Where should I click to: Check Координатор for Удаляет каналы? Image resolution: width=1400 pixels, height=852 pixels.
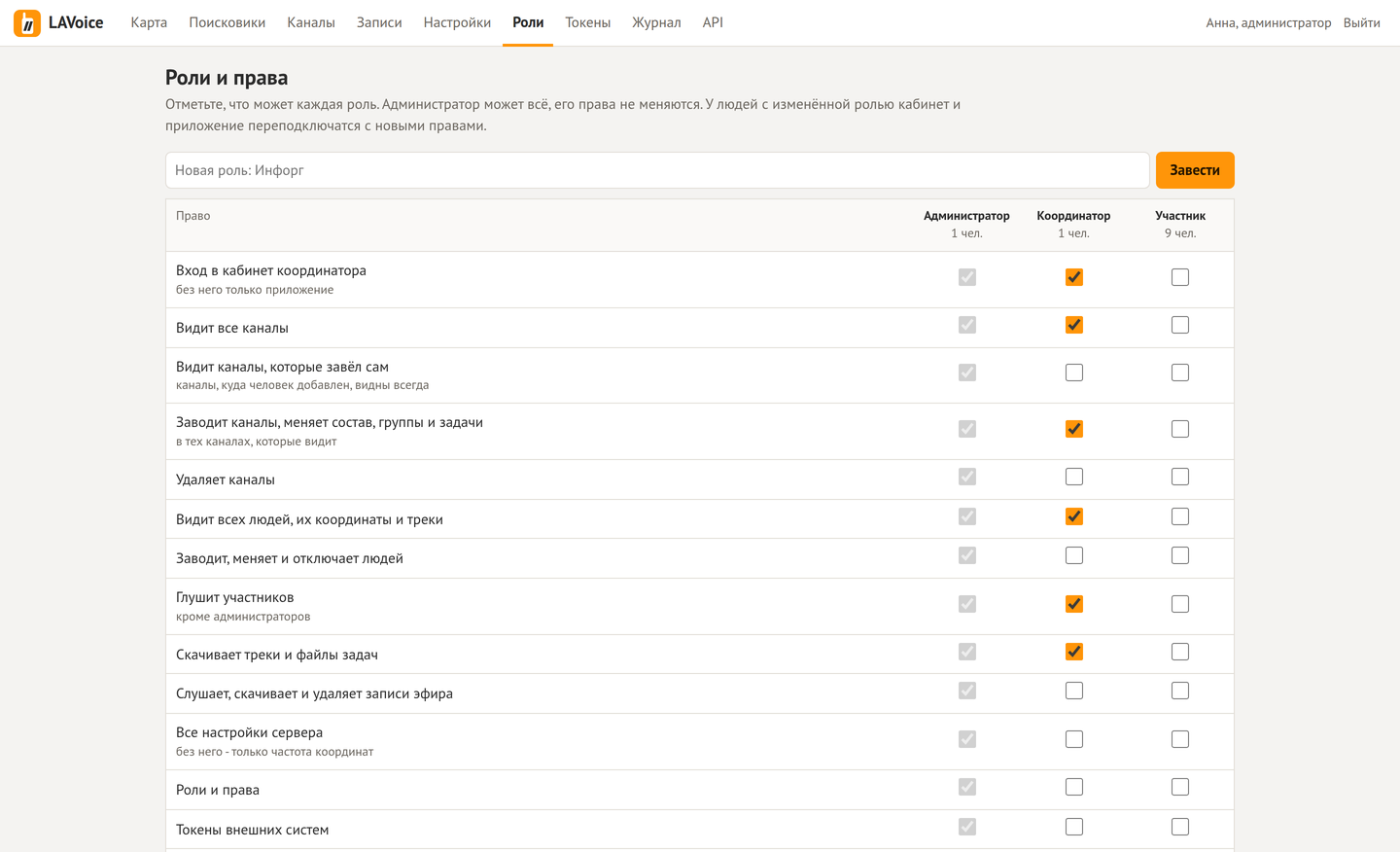click(x=1074, y=477)
